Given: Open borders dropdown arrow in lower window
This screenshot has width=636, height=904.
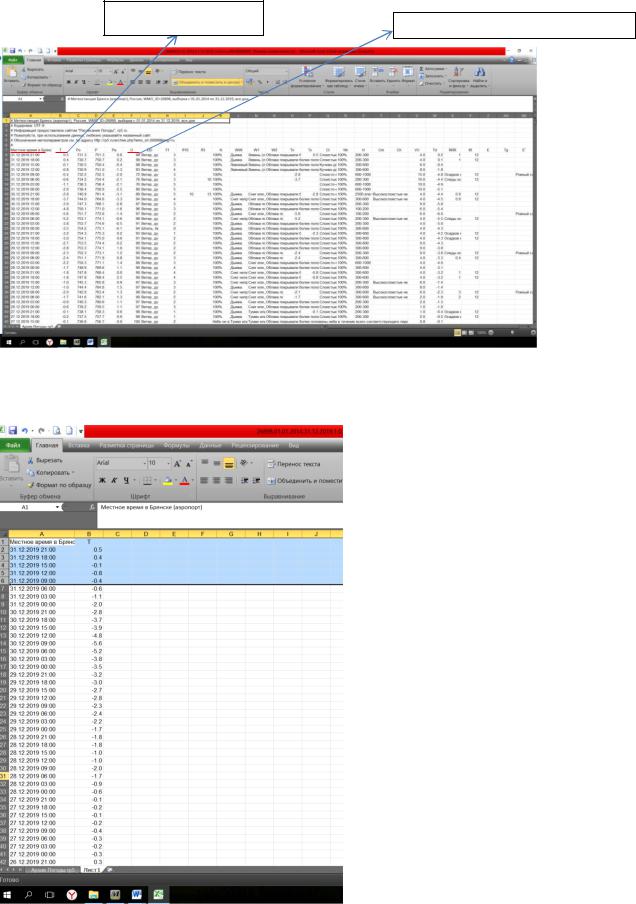Looking at the screenshot, I should point(156,480).
